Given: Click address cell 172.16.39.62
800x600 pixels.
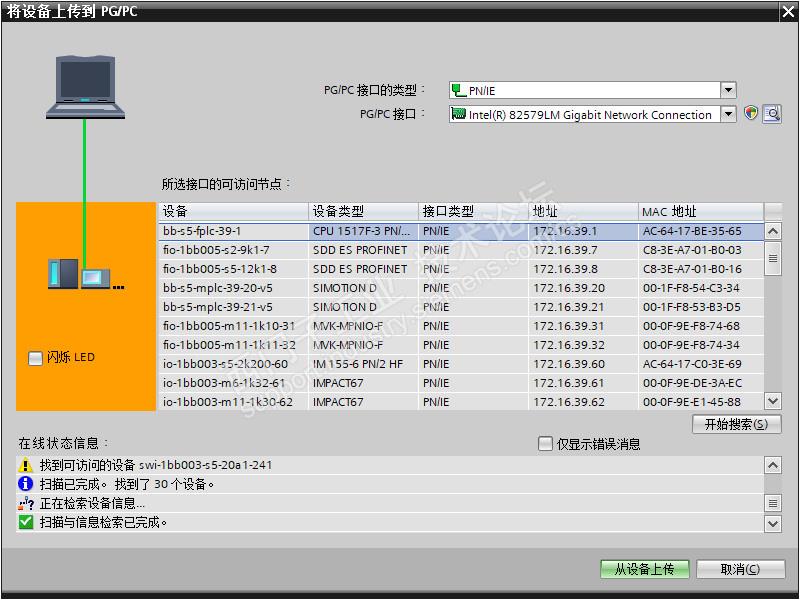Looking at the screenshot, I should pyautogui.click(x=583, y=402).
